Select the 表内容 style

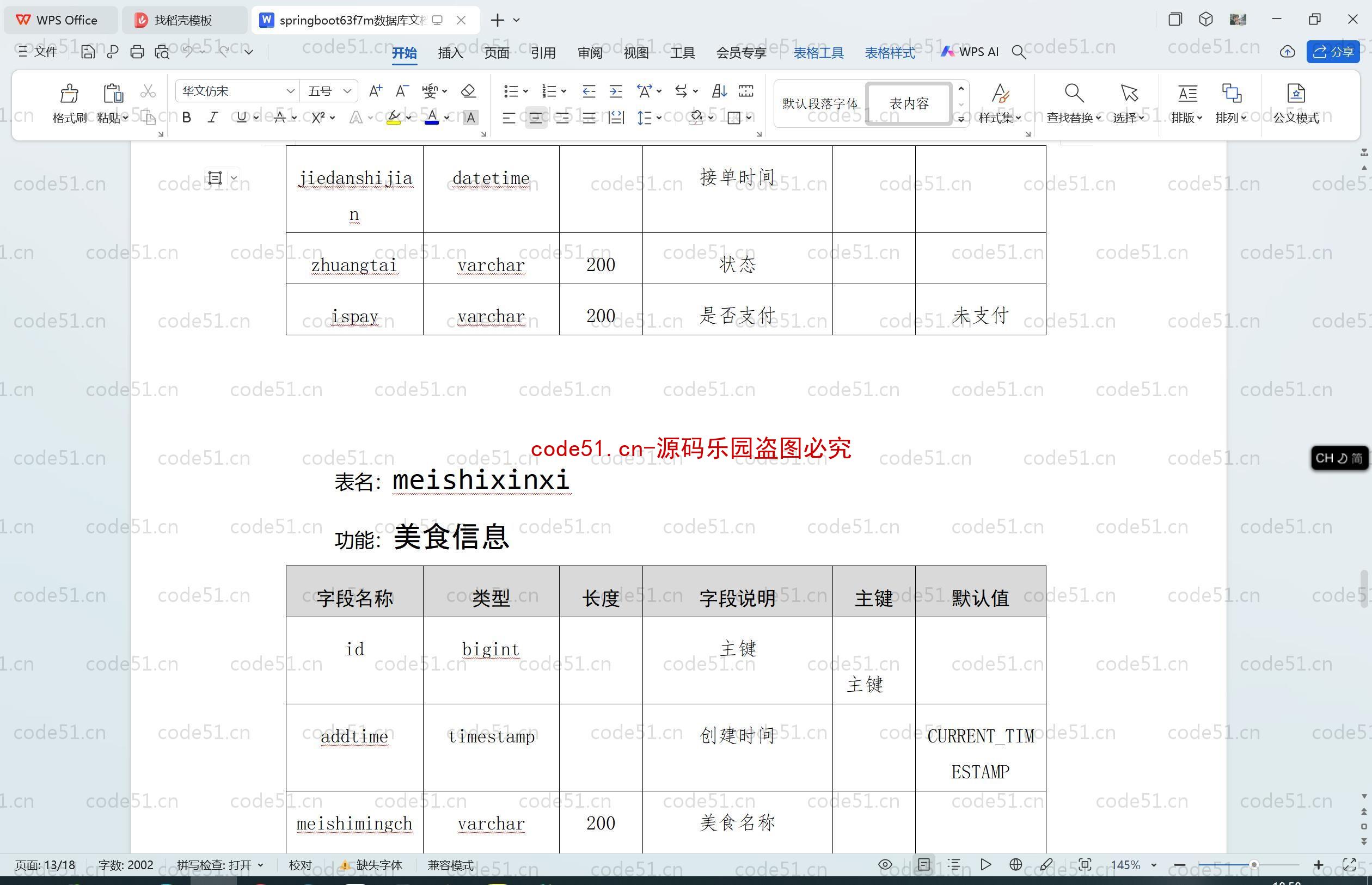tap(909, 103)
